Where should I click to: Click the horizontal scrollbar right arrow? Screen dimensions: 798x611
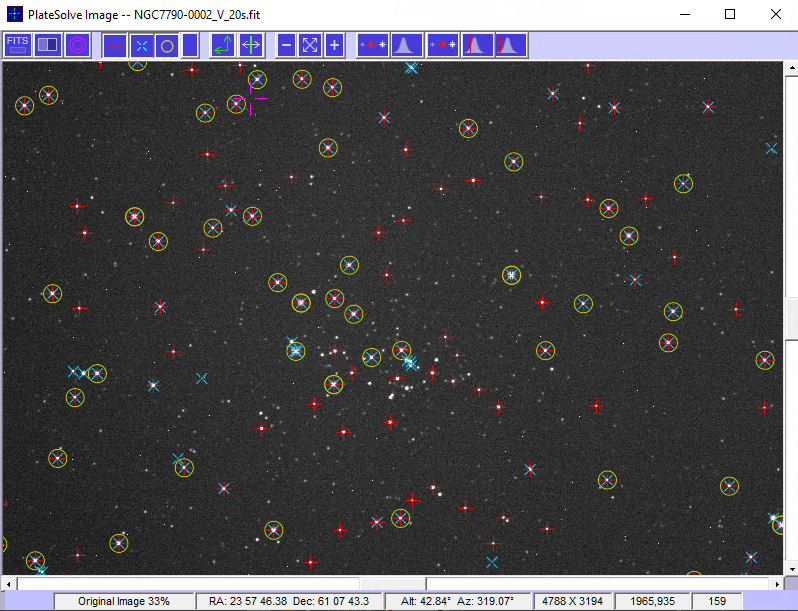pyautogui.click(x=778, y=583)
